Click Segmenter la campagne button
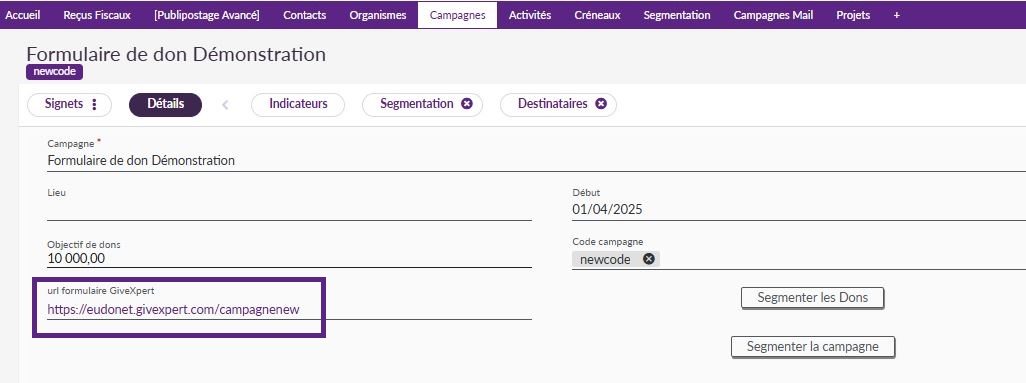 click(813, 346)
